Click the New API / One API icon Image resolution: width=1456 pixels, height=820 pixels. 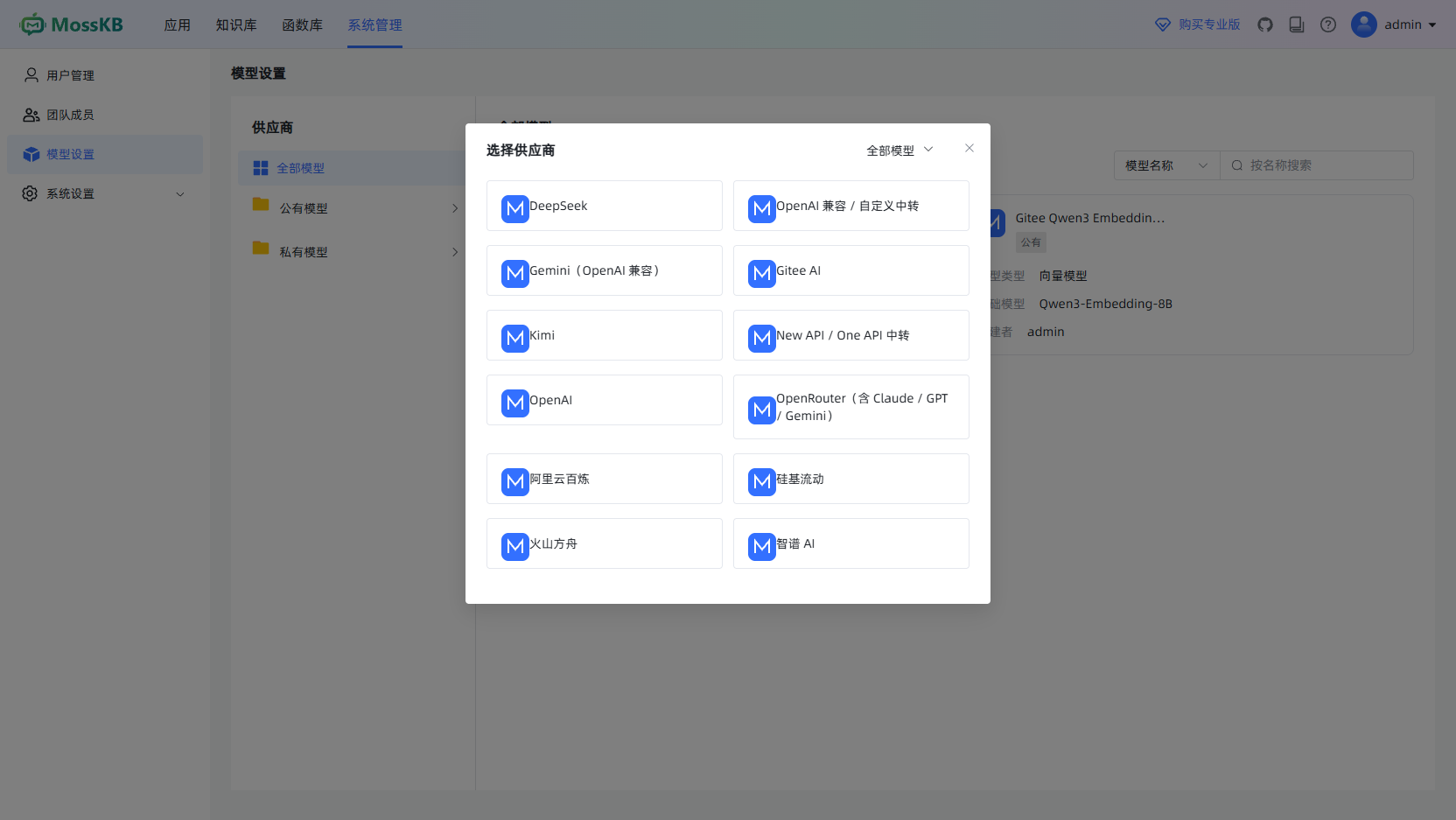[x=762, y=338]
